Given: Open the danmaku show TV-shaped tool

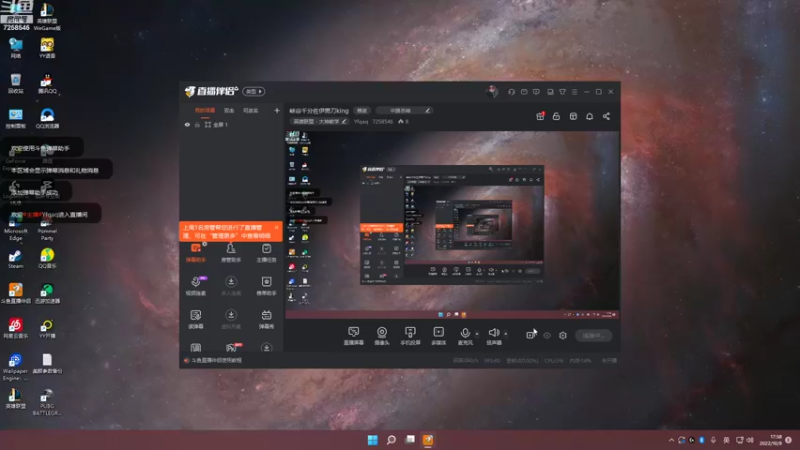Looking at the screenshot, I should (266, 319).
